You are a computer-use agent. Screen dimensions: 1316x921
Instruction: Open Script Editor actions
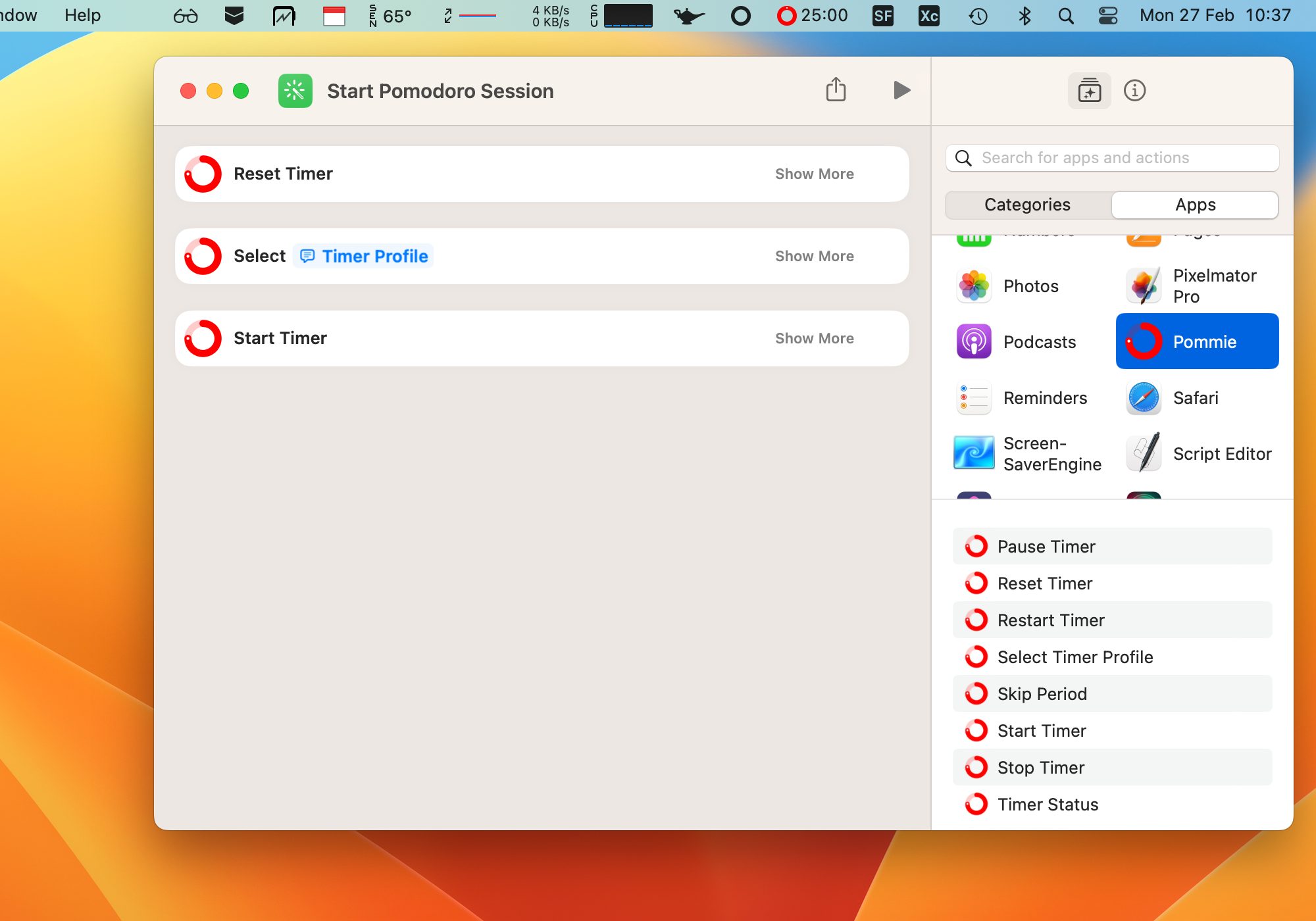pyautogui.click(x=1197, y=453)
